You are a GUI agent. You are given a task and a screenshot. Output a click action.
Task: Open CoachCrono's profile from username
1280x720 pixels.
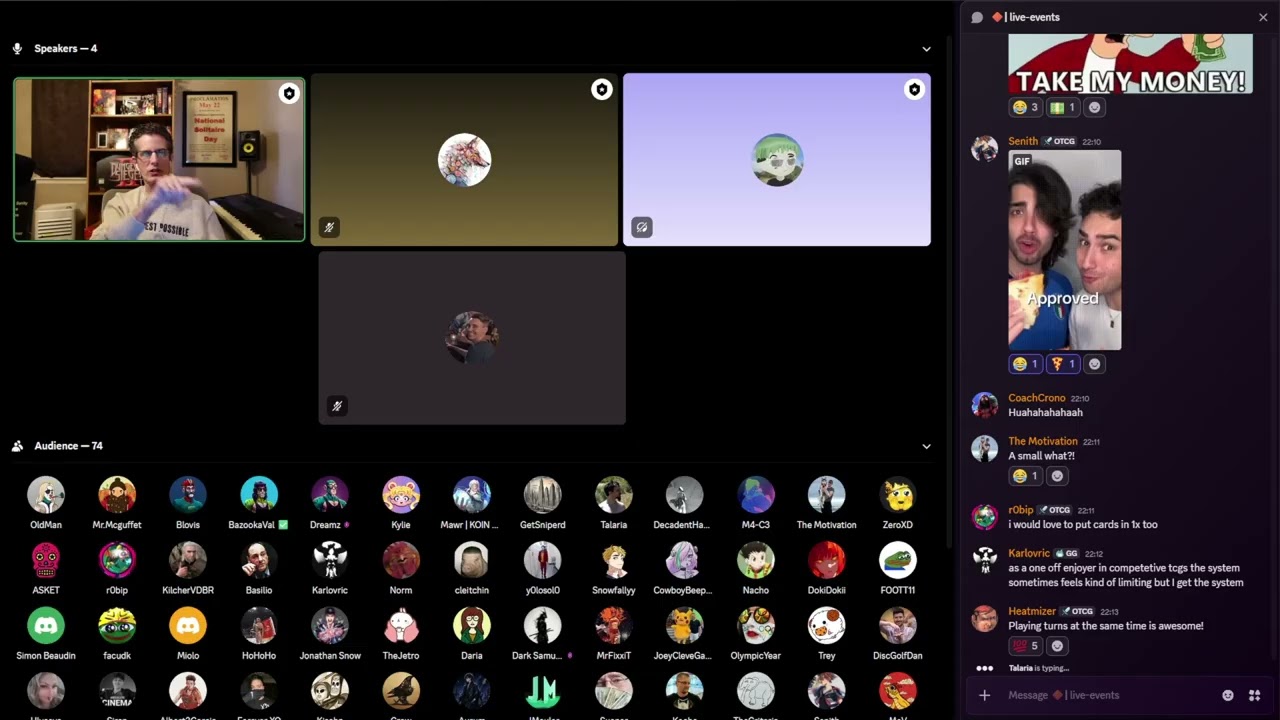(x=1037, y=398)
